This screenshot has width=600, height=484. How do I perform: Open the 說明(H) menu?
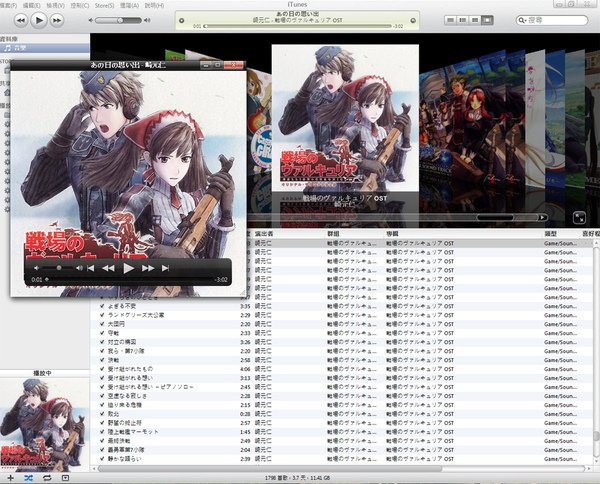click(x=155, y=5)
